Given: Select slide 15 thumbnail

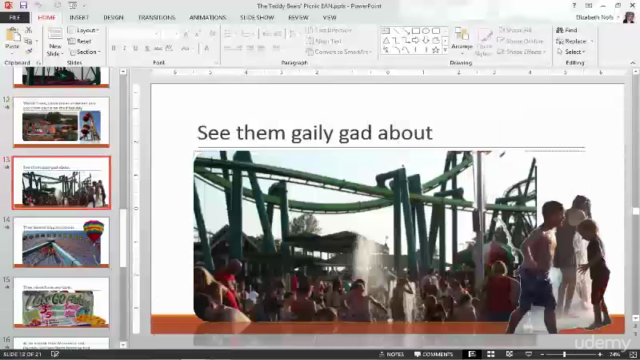Looking at the screenshot, I should pos(61,302).
